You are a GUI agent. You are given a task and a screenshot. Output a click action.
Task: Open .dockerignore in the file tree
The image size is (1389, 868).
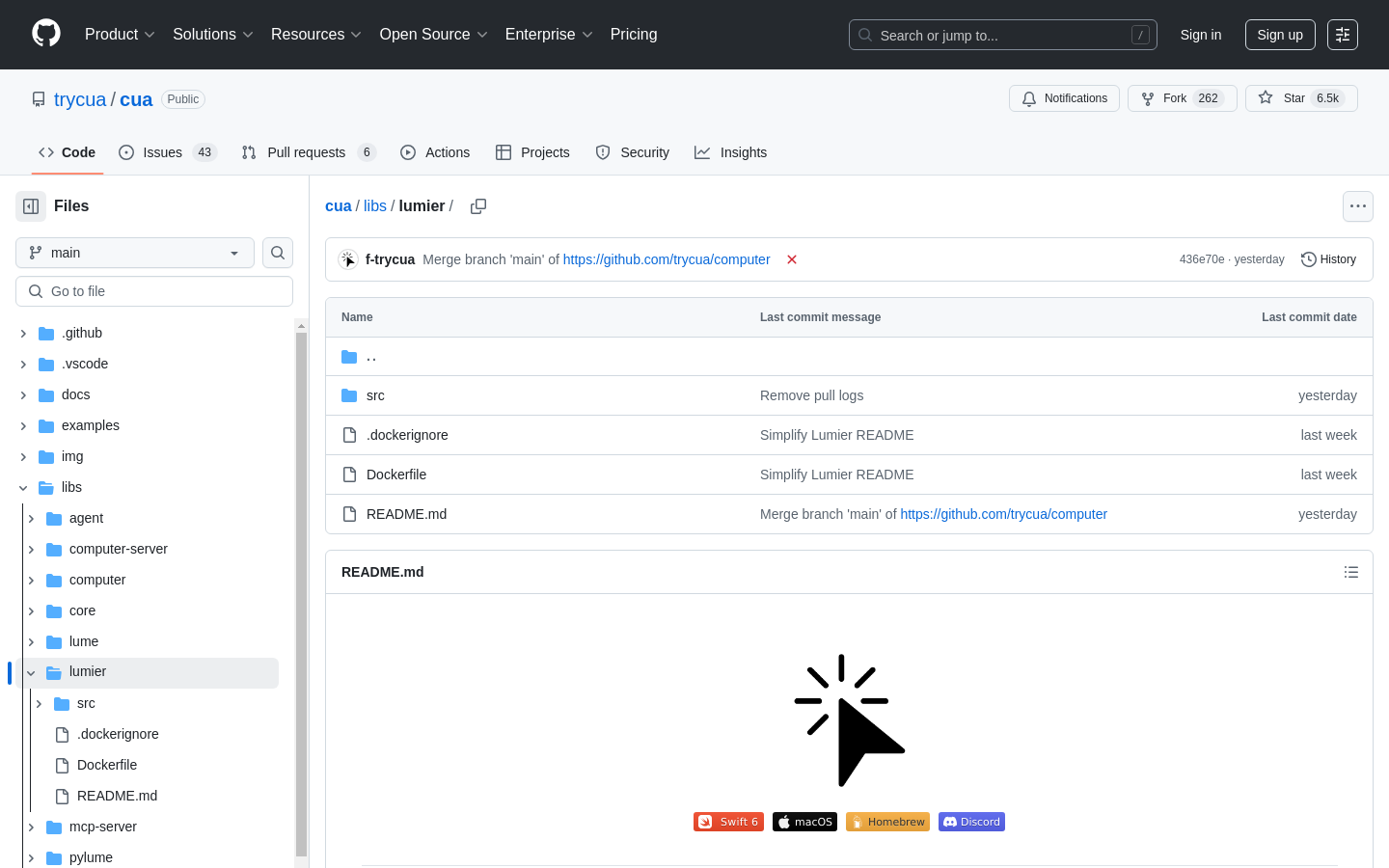[x=118, y=734]
